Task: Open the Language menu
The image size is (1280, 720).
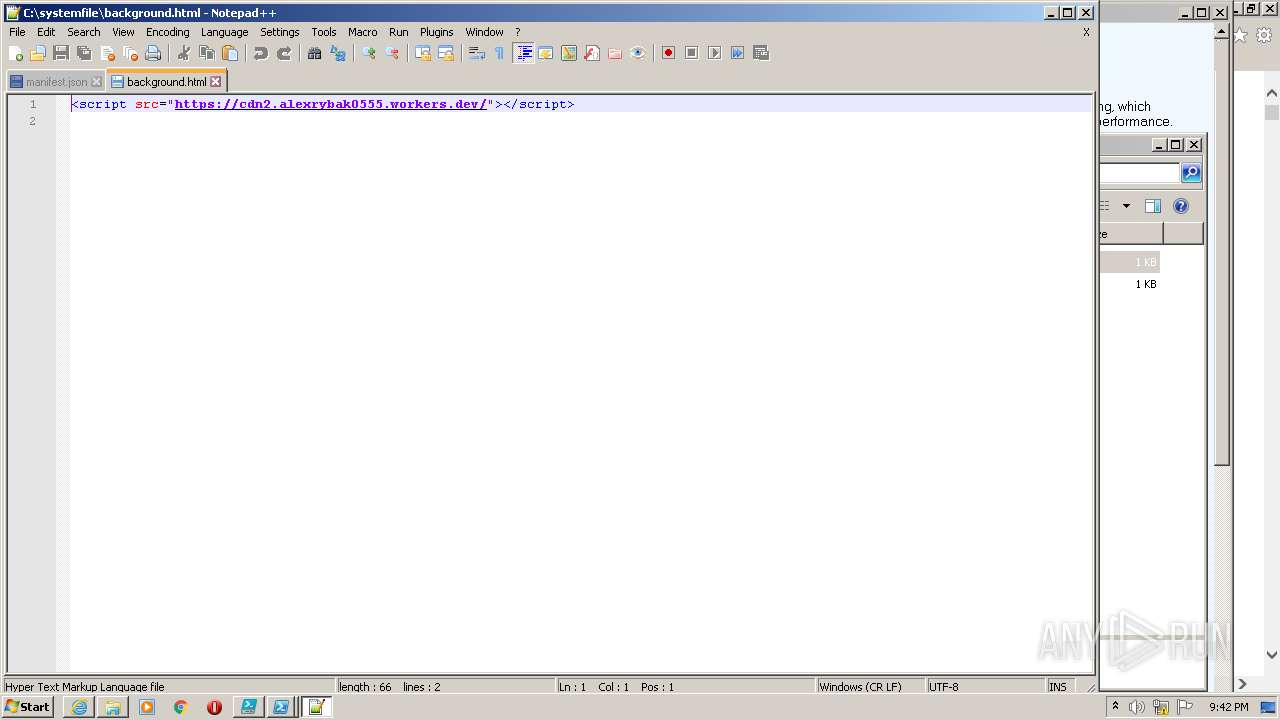Action: point(224,32)
